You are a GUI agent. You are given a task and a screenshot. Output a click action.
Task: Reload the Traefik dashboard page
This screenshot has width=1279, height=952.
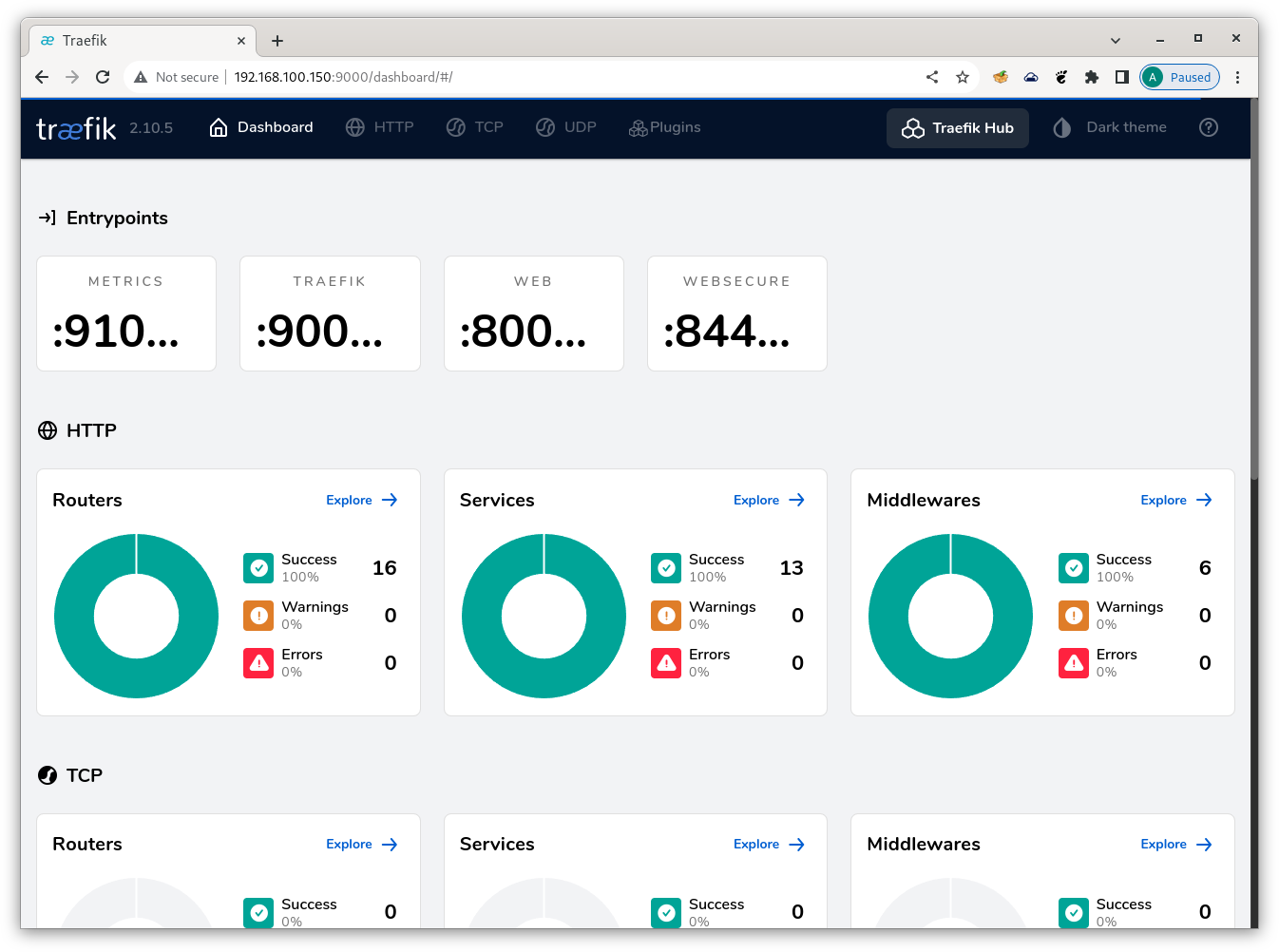103,77
